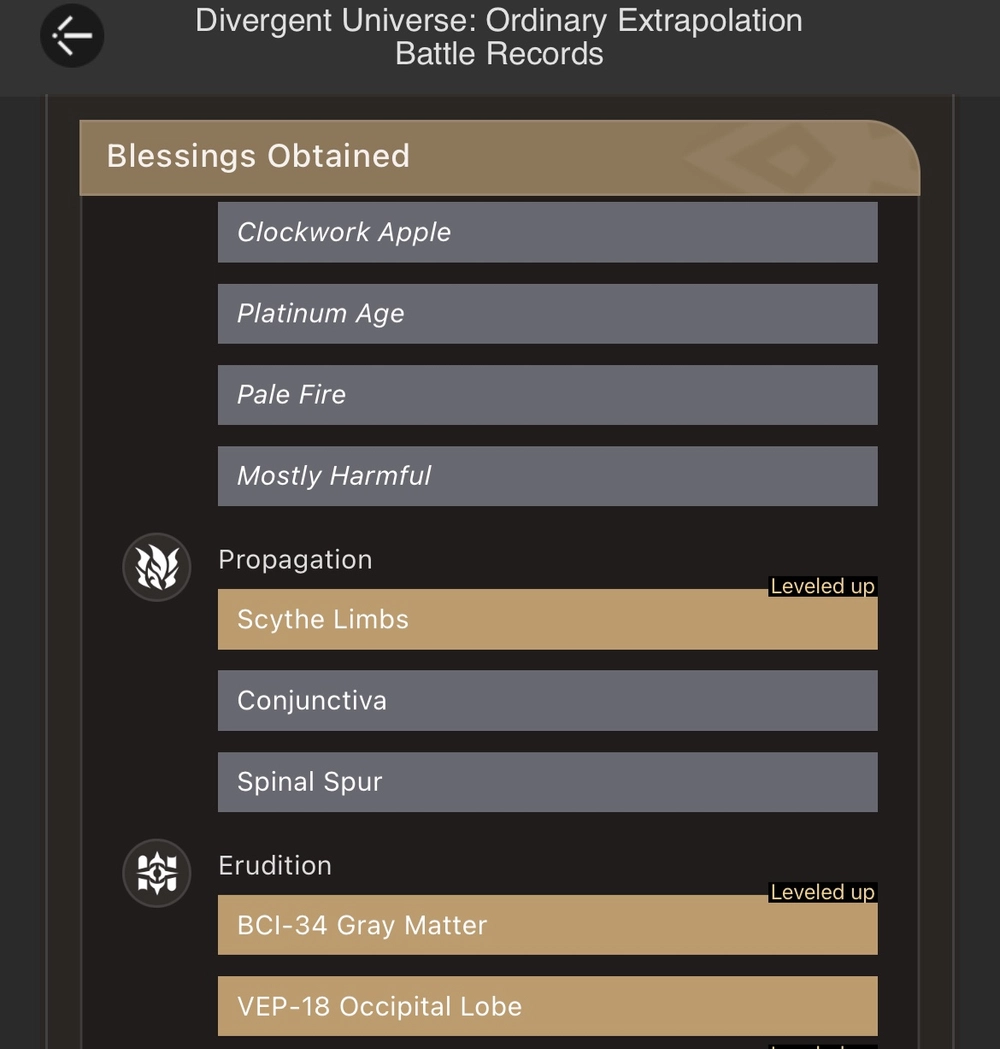
Task: Tap the Spinal Spur blessing
Action: [547, 782]
